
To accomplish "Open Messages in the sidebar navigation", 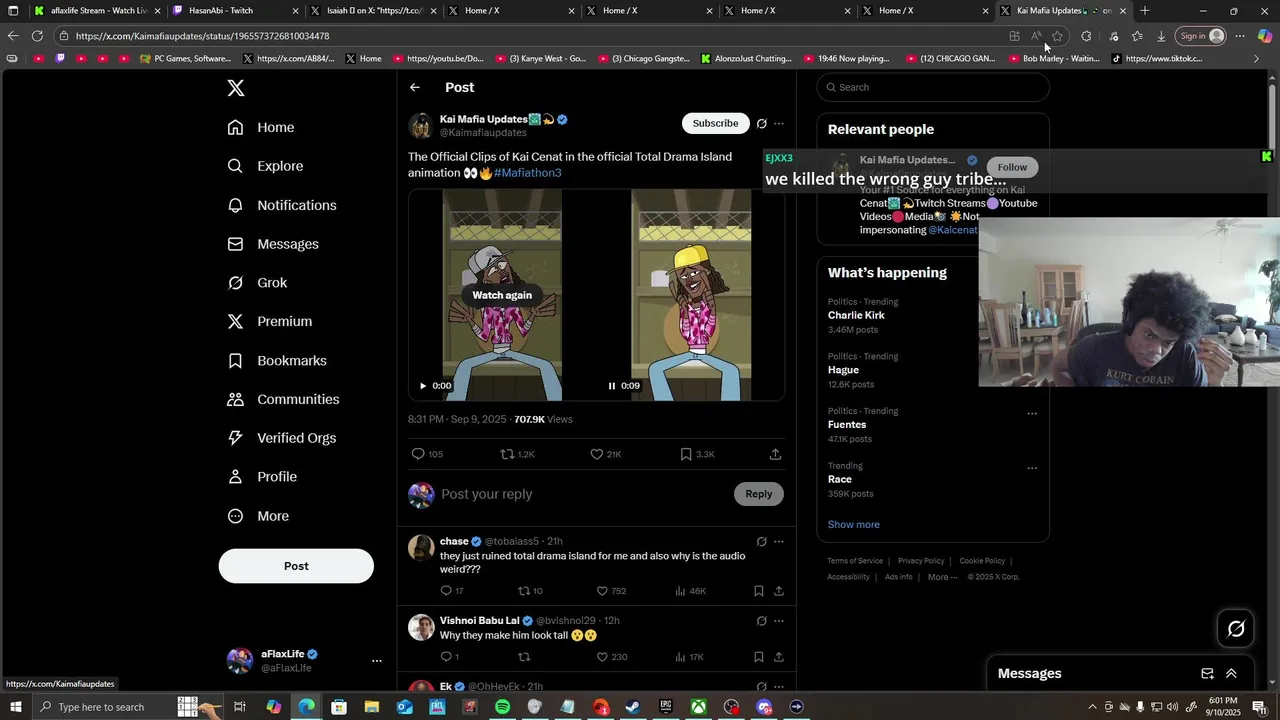I will [x=273, y=244].
